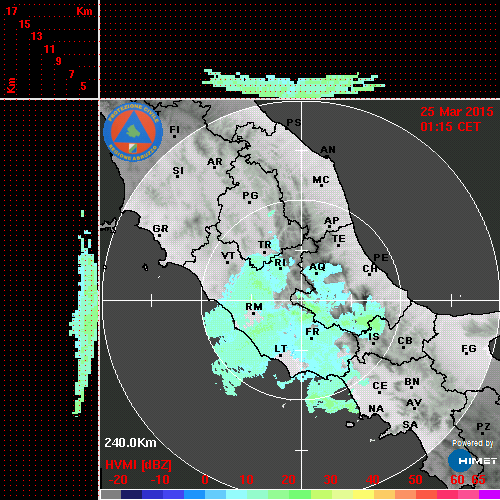The image size is (500, 500).
Task: Click the 25 Mar 2015 date text
Action: 457,112
